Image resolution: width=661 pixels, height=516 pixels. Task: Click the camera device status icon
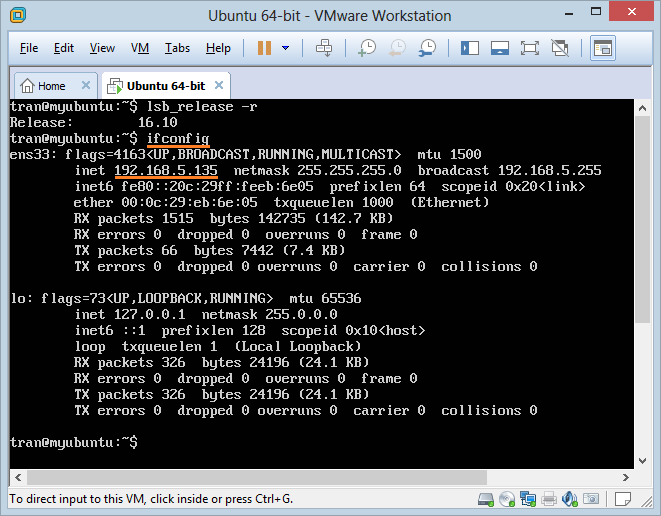tap(591, 499)
